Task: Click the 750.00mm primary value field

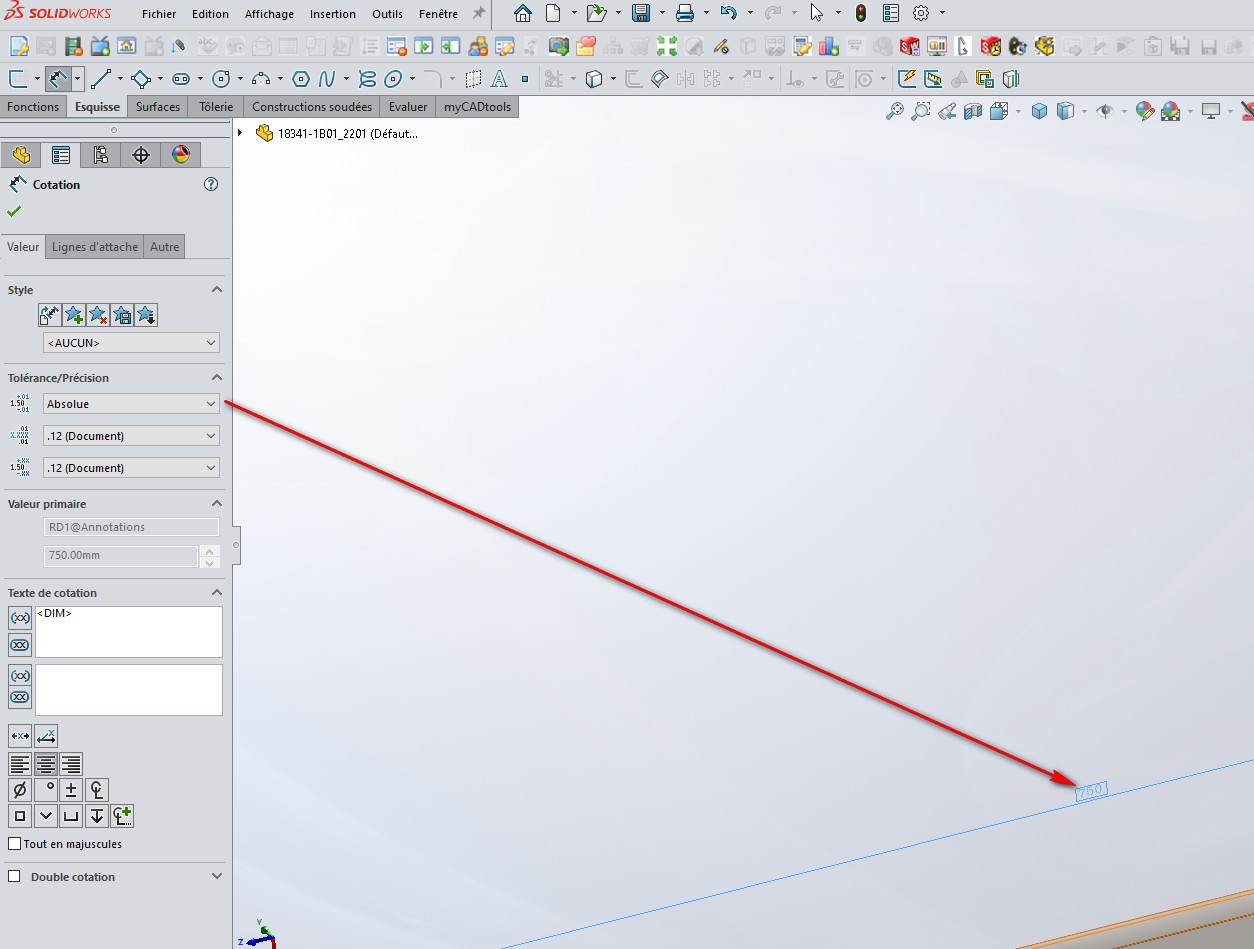Action: 121,556
